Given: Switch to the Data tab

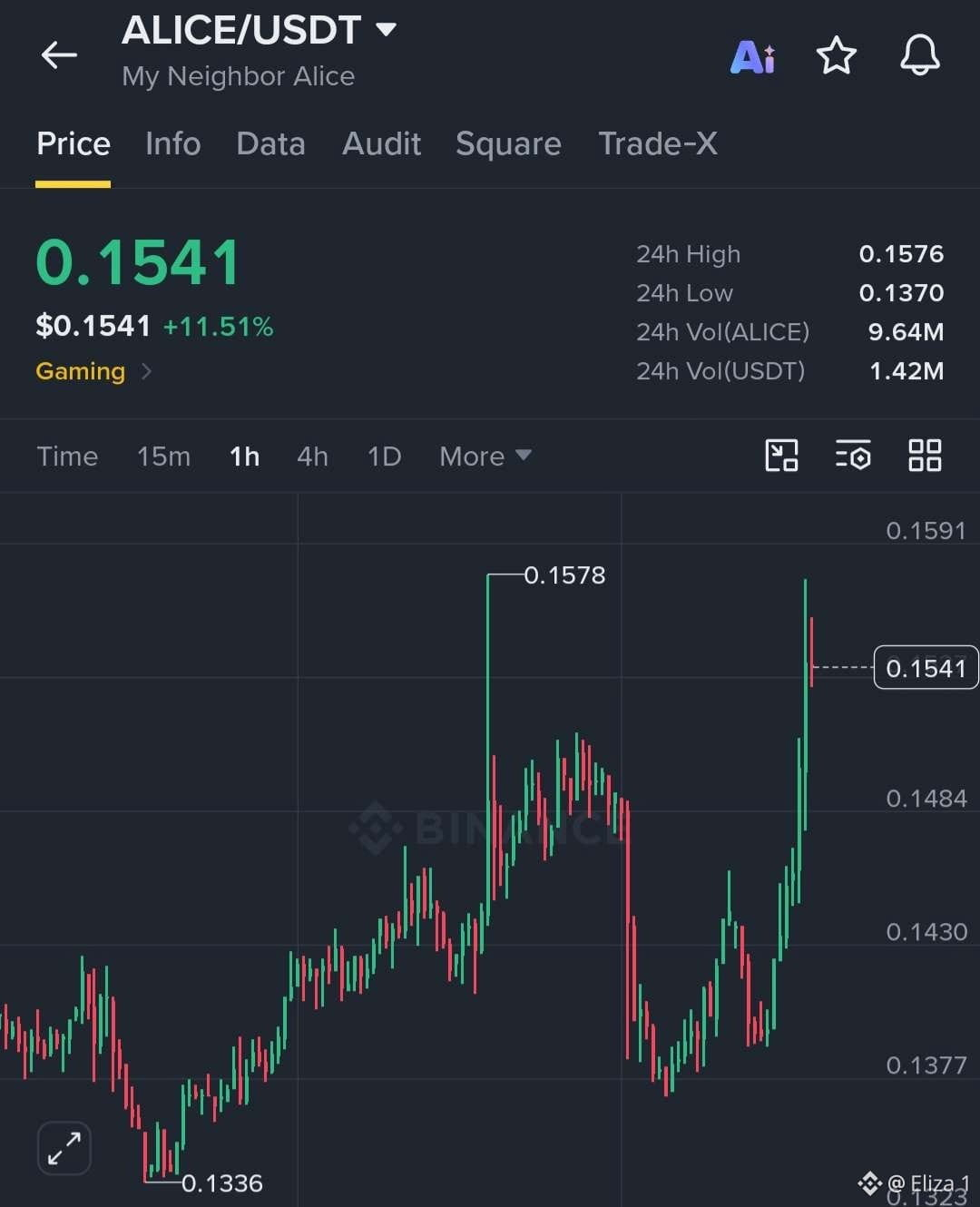Looking at the screenshot, I should tap(270, 143).
